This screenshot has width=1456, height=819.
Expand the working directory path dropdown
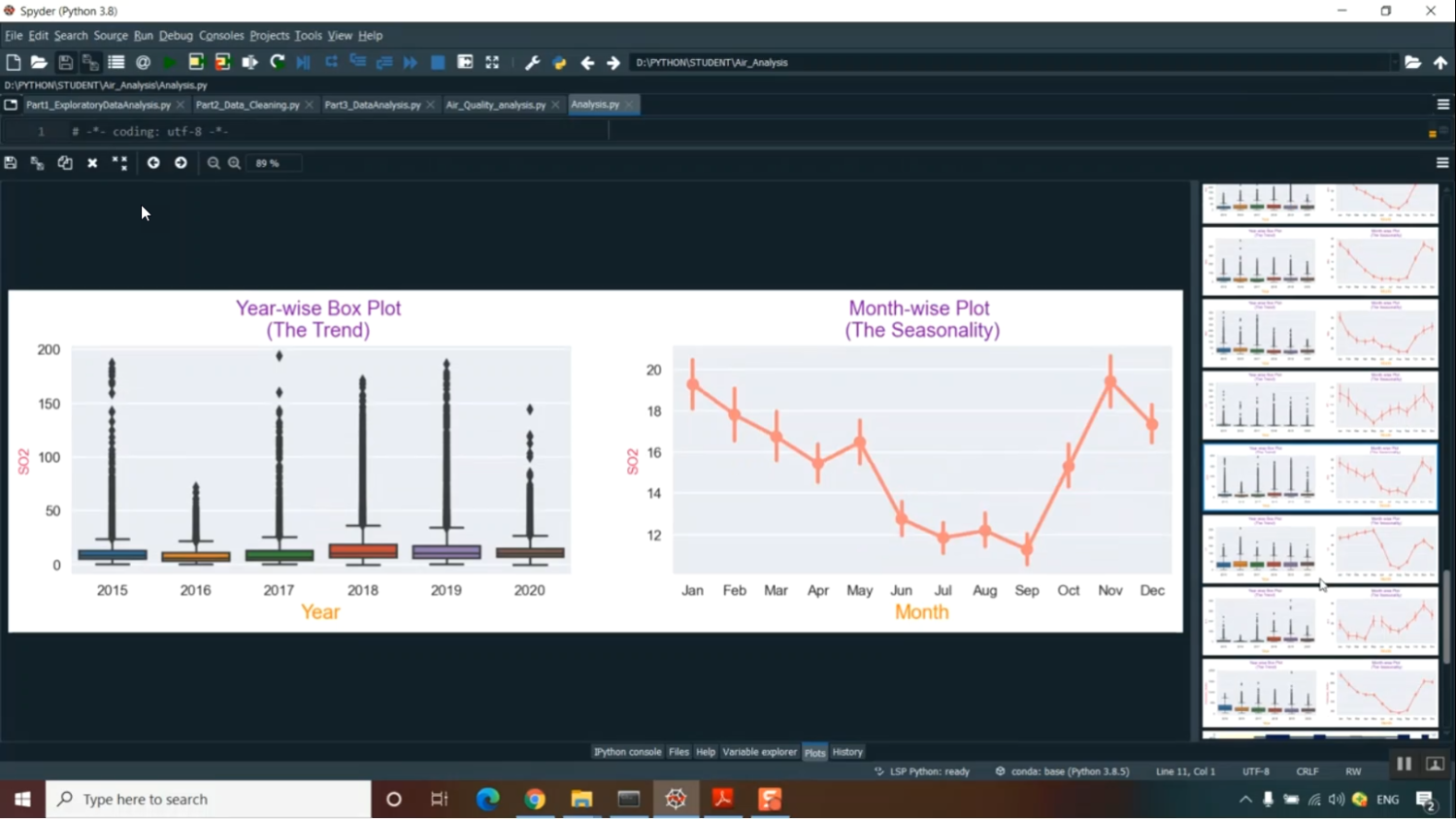coord(1394,62)
